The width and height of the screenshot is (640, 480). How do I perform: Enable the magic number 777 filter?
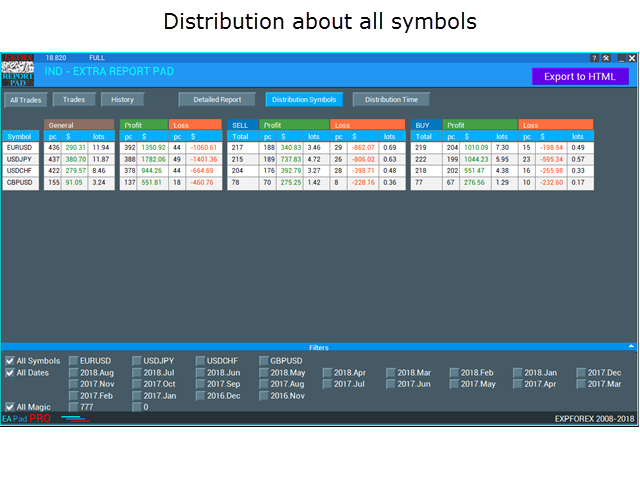tap(73, 407)
